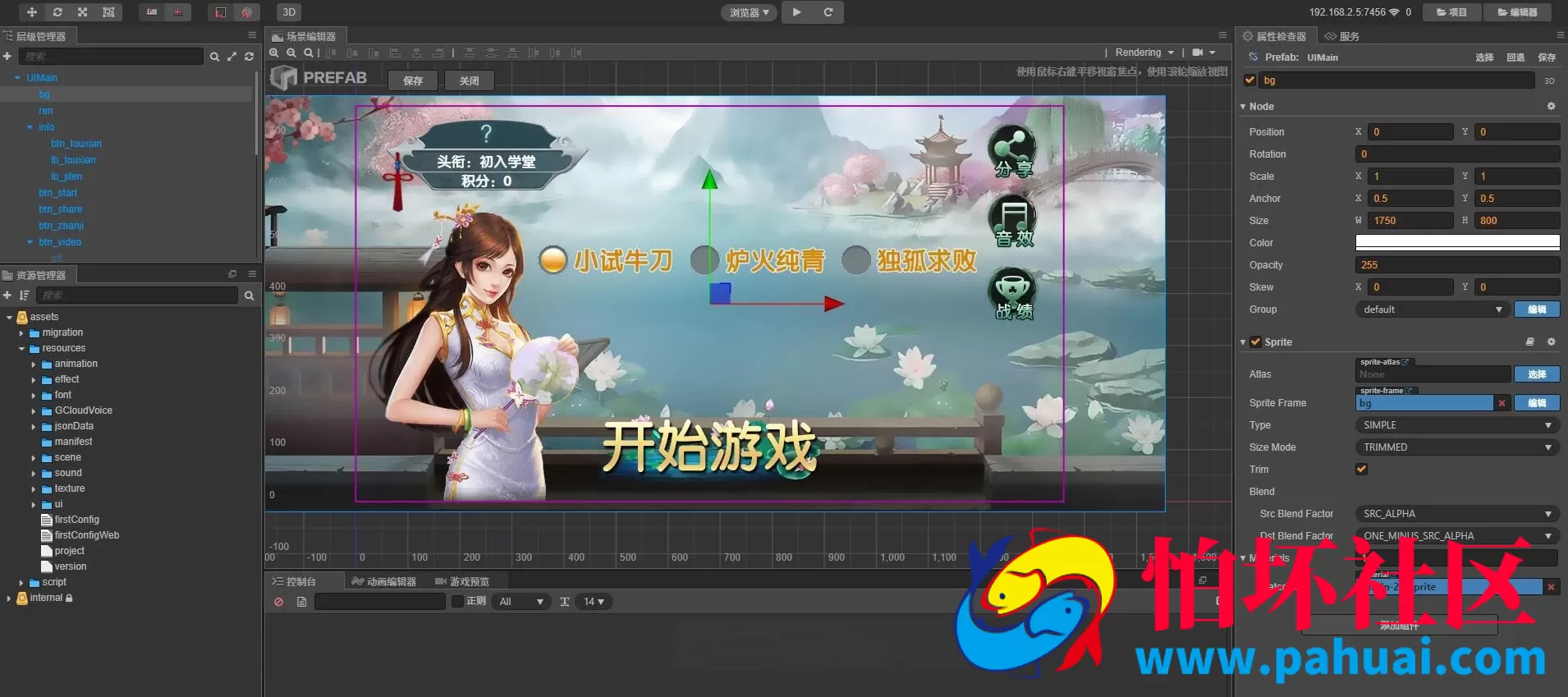Collapse the resources folder in assets

22,349
